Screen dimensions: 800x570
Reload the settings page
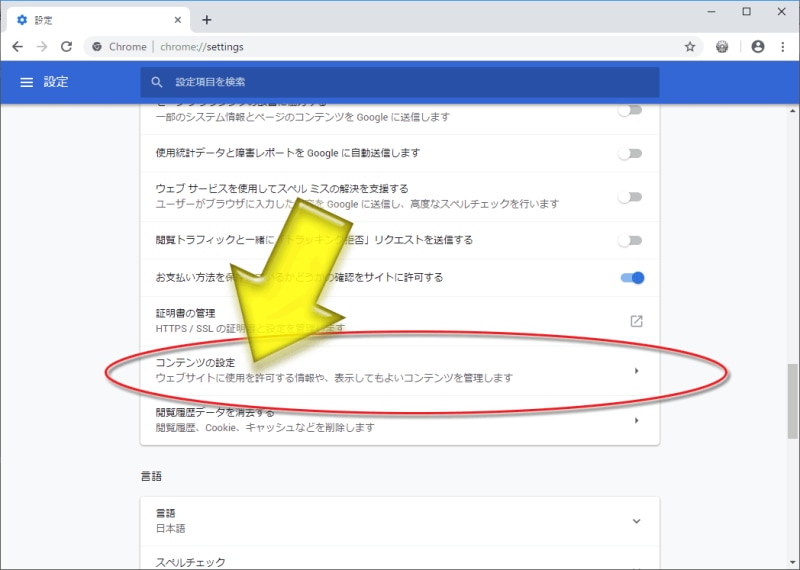pyautogui.click(x=66, y=47)
